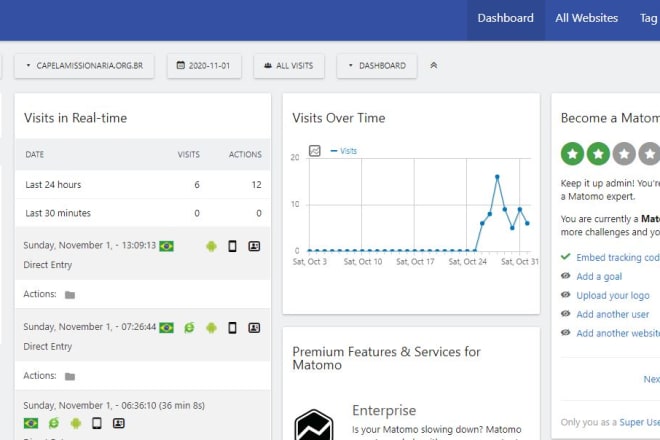This screenshot has height=440, width=660.
Task: Click the VISITS column header
Action: 189,155
